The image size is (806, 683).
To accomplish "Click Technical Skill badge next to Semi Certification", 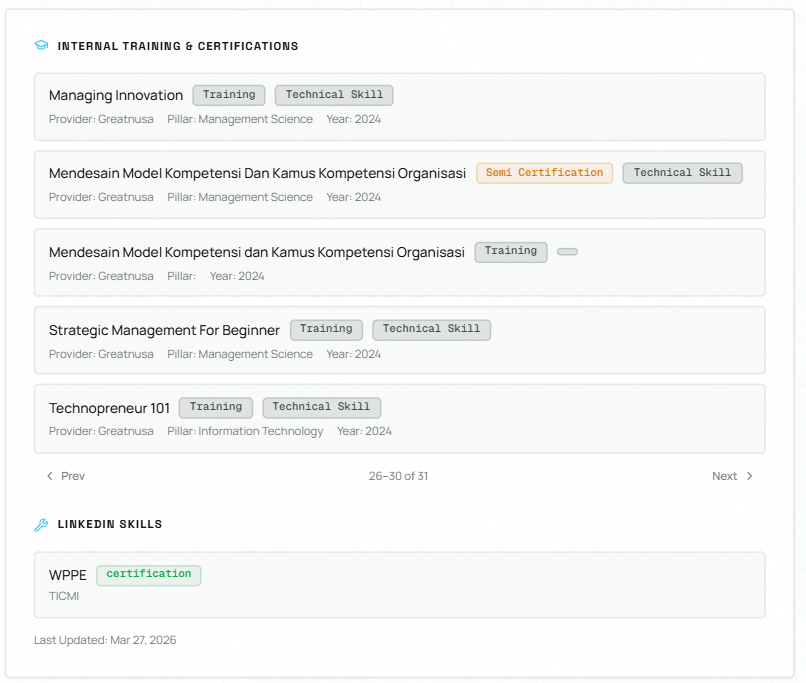I will coord(682,173).
